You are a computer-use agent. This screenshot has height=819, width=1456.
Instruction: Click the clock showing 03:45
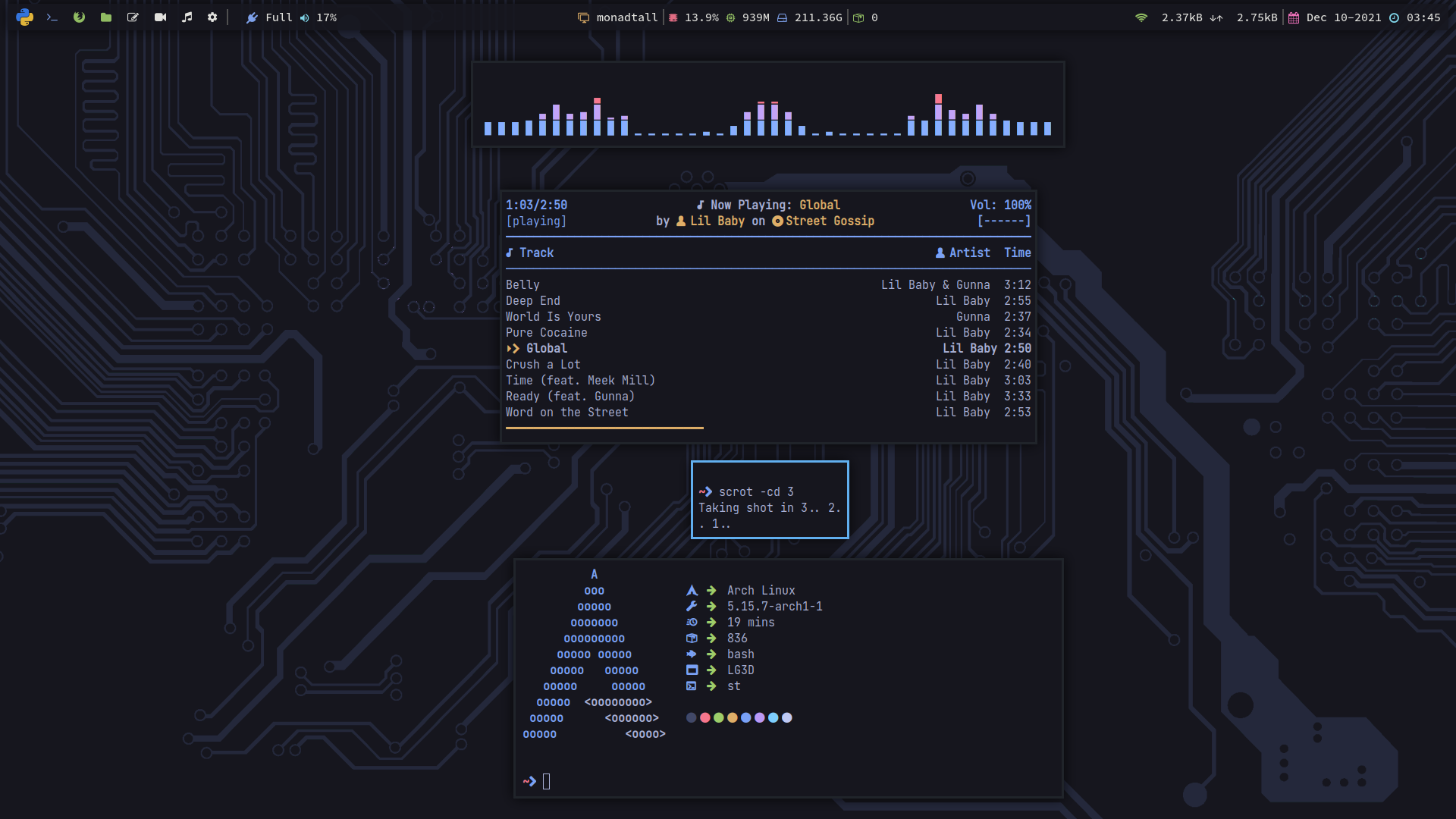tap(1423, 17)
